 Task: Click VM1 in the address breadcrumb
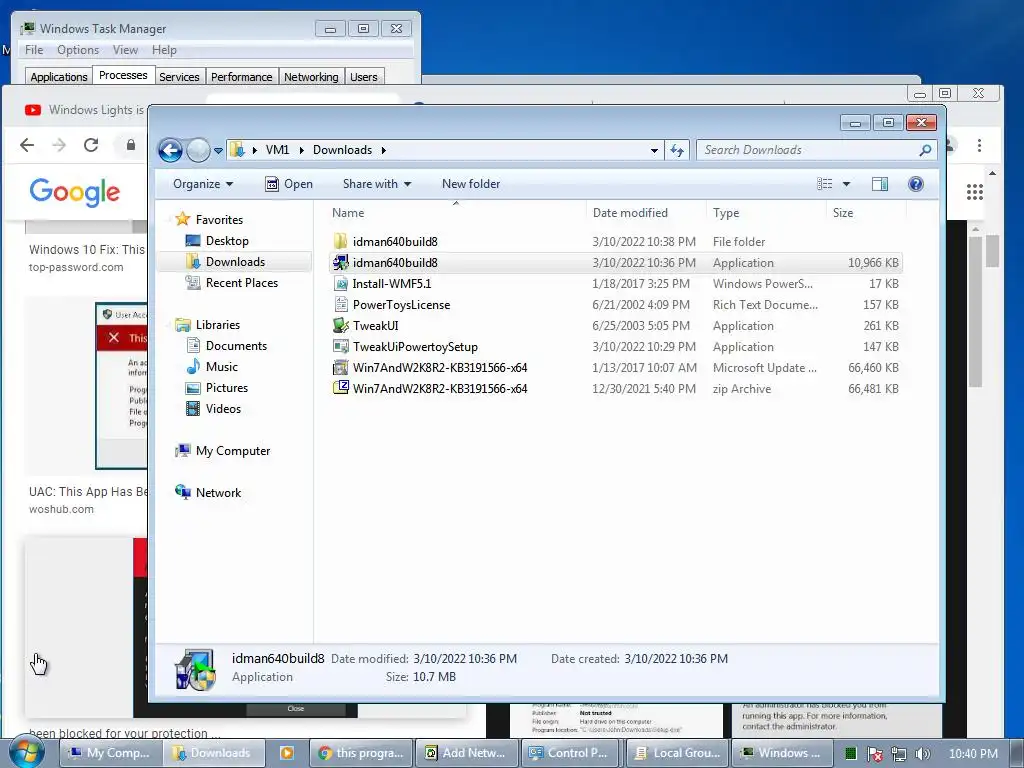point(277,150)
